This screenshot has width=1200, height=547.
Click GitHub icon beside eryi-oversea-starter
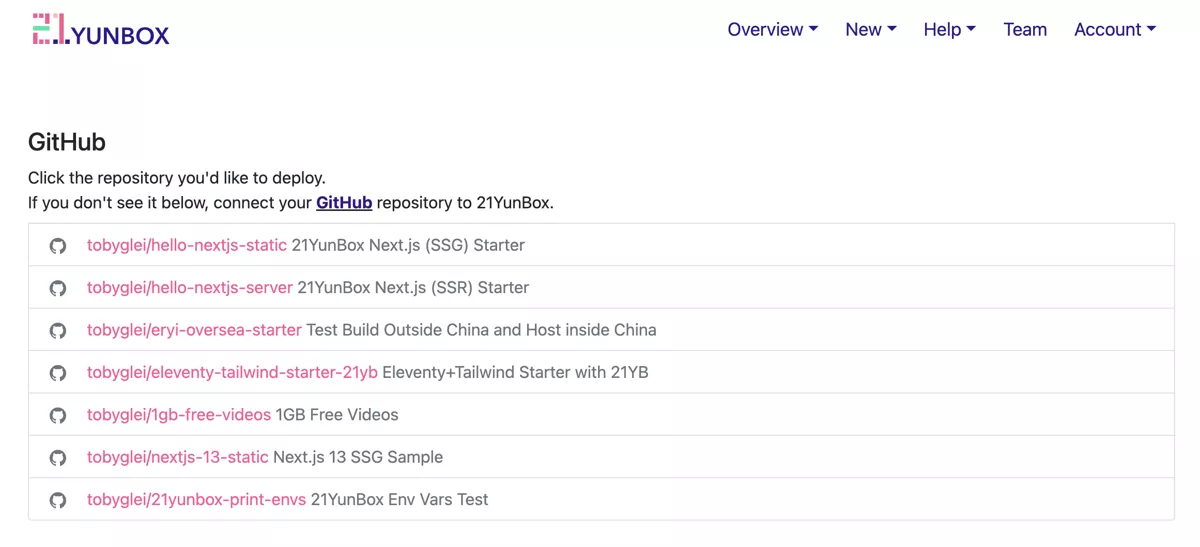point(58,330)
